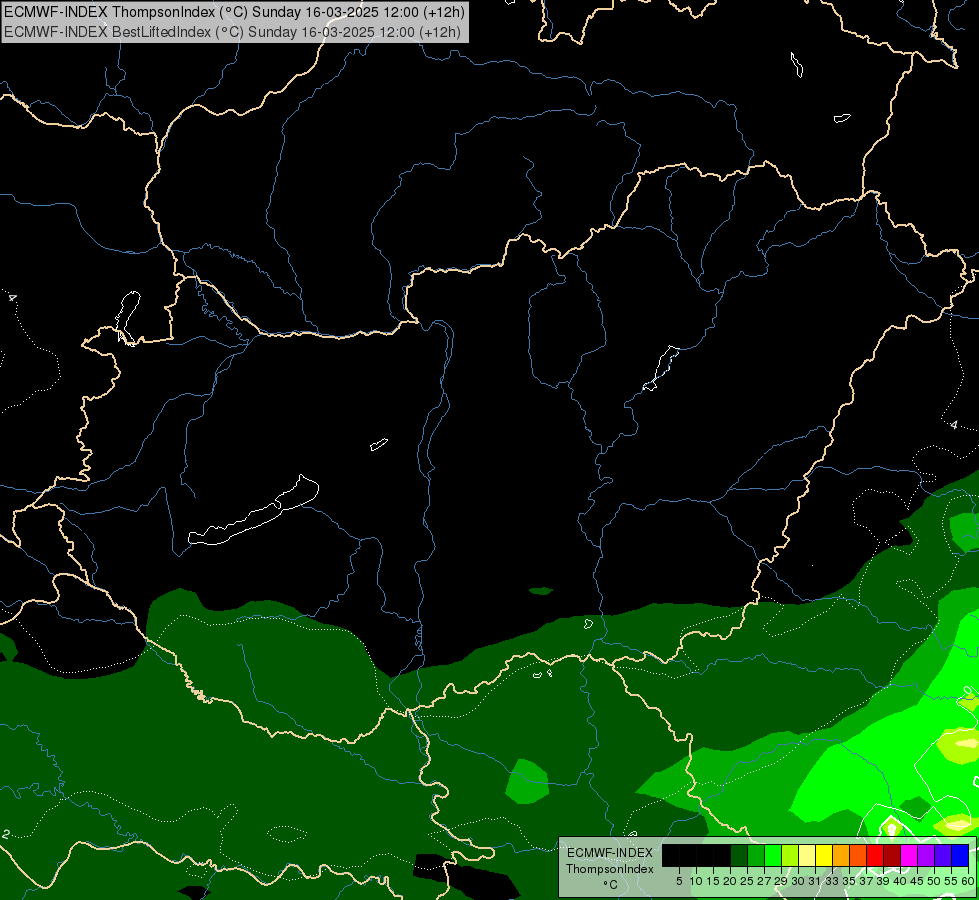Click legend tick value '55'
The height and width of the screenshot is (900, 979).
point(951,881)
